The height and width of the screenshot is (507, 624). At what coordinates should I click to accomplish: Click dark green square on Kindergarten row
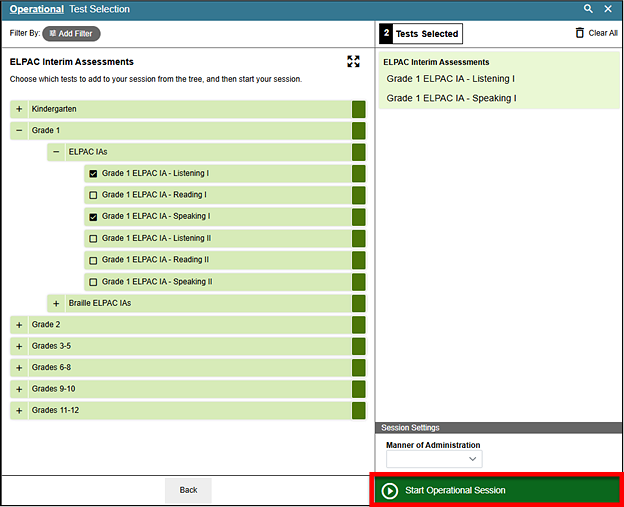359,109
